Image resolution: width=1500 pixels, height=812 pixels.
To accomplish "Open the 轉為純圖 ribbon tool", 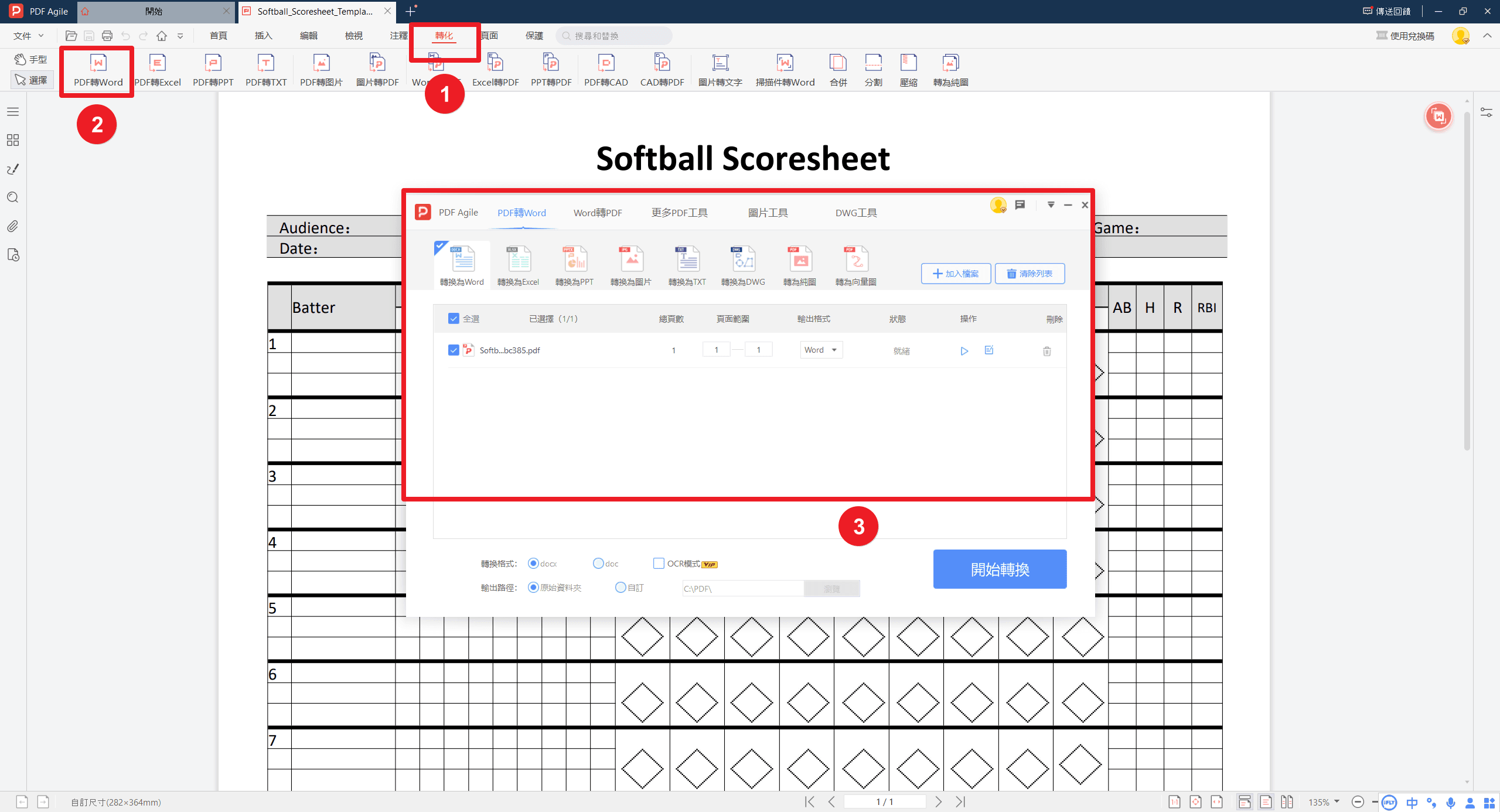I will tap(950, 70).
